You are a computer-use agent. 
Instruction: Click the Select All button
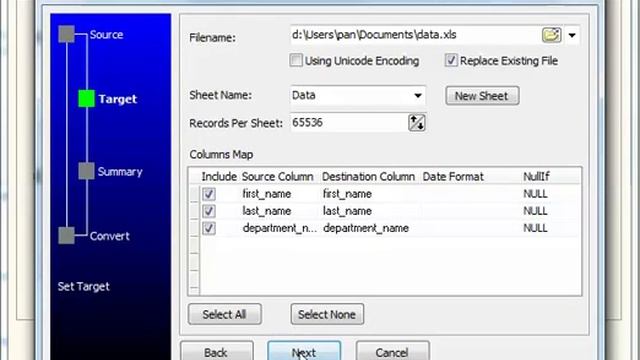click(x=224, y=314)
